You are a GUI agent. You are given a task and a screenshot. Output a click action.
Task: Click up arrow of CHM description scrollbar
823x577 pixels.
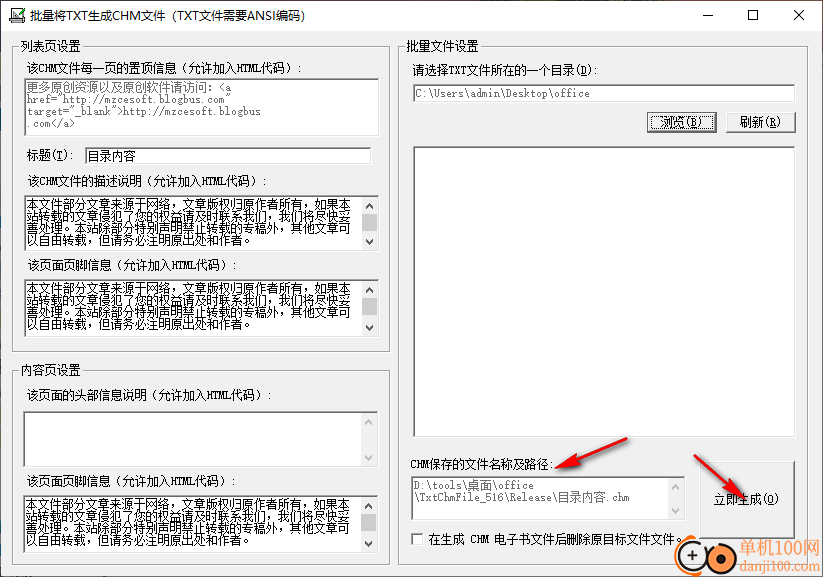[x=370, y=206]
